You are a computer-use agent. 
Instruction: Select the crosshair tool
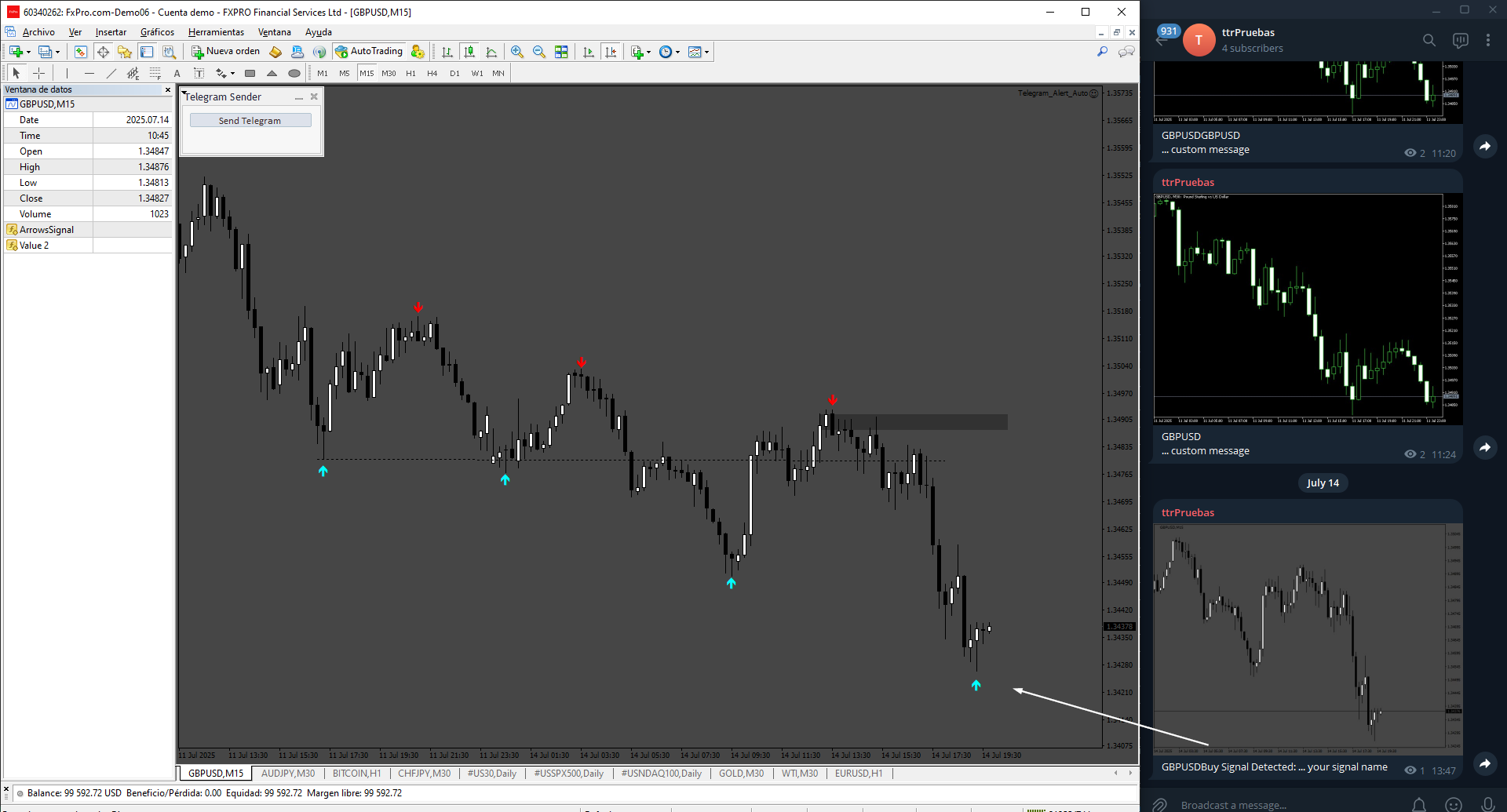[x=39, y=73]
